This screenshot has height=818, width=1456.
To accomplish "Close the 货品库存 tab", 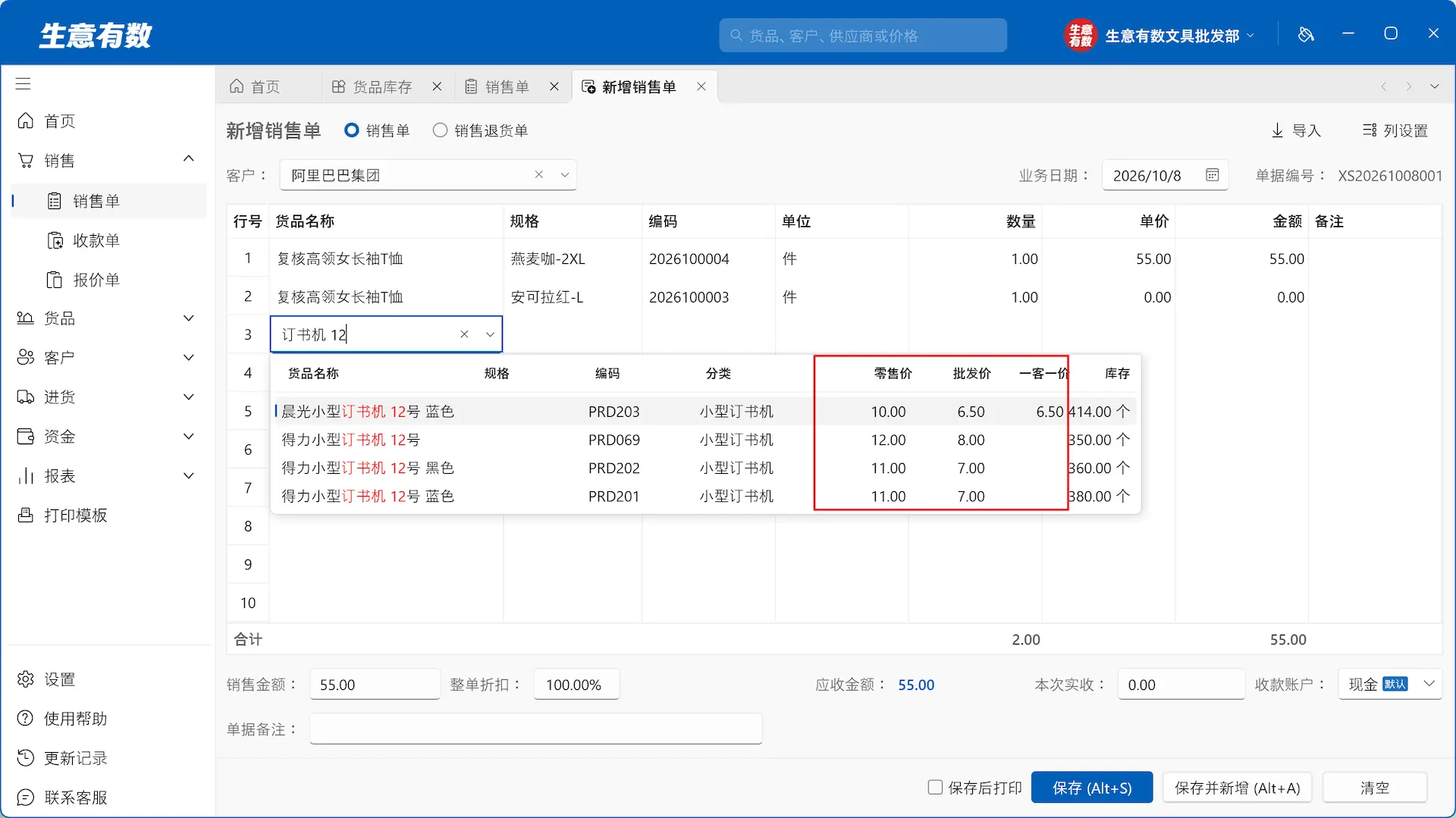I will (437, 86).
